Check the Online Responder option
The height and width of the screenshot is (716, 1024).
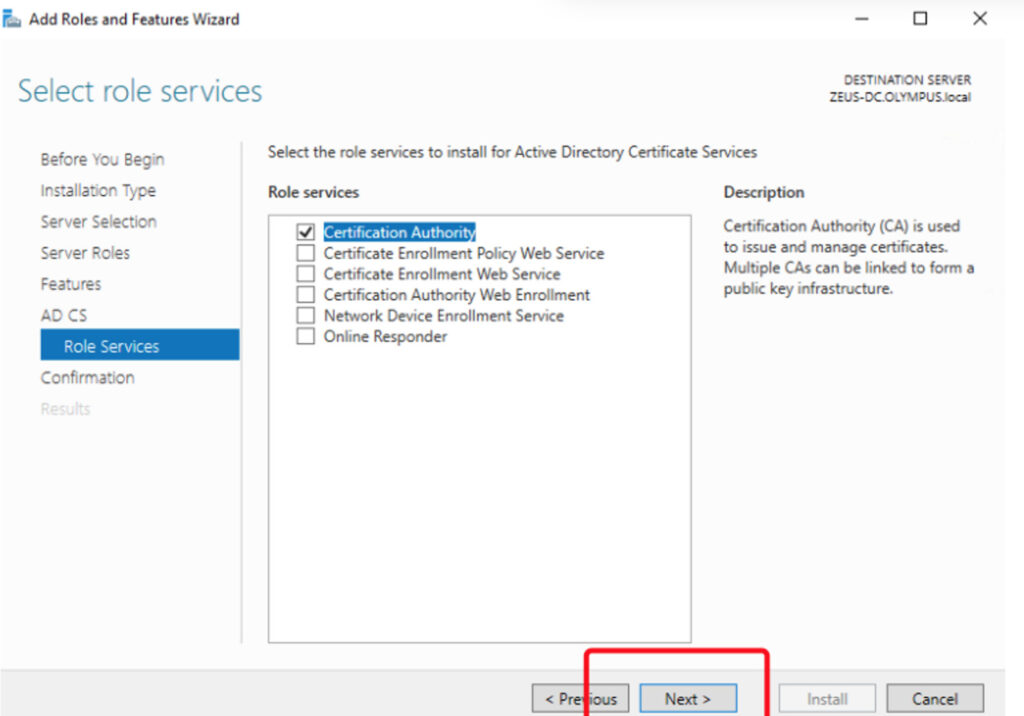click(x=306, y=337)
